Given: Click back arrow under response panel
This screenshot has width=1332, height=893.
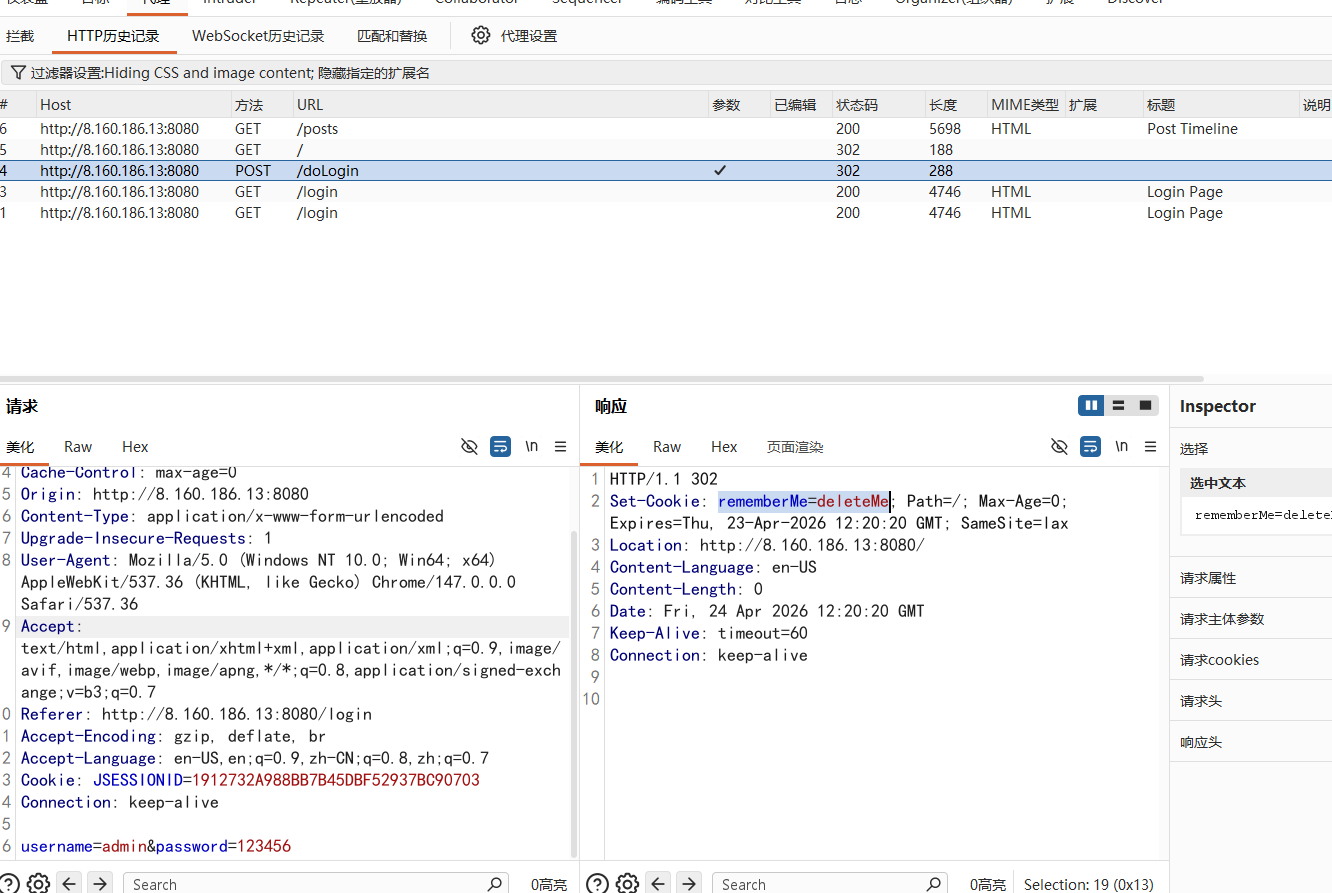Looking at the screenshot, I should (657, 883).
